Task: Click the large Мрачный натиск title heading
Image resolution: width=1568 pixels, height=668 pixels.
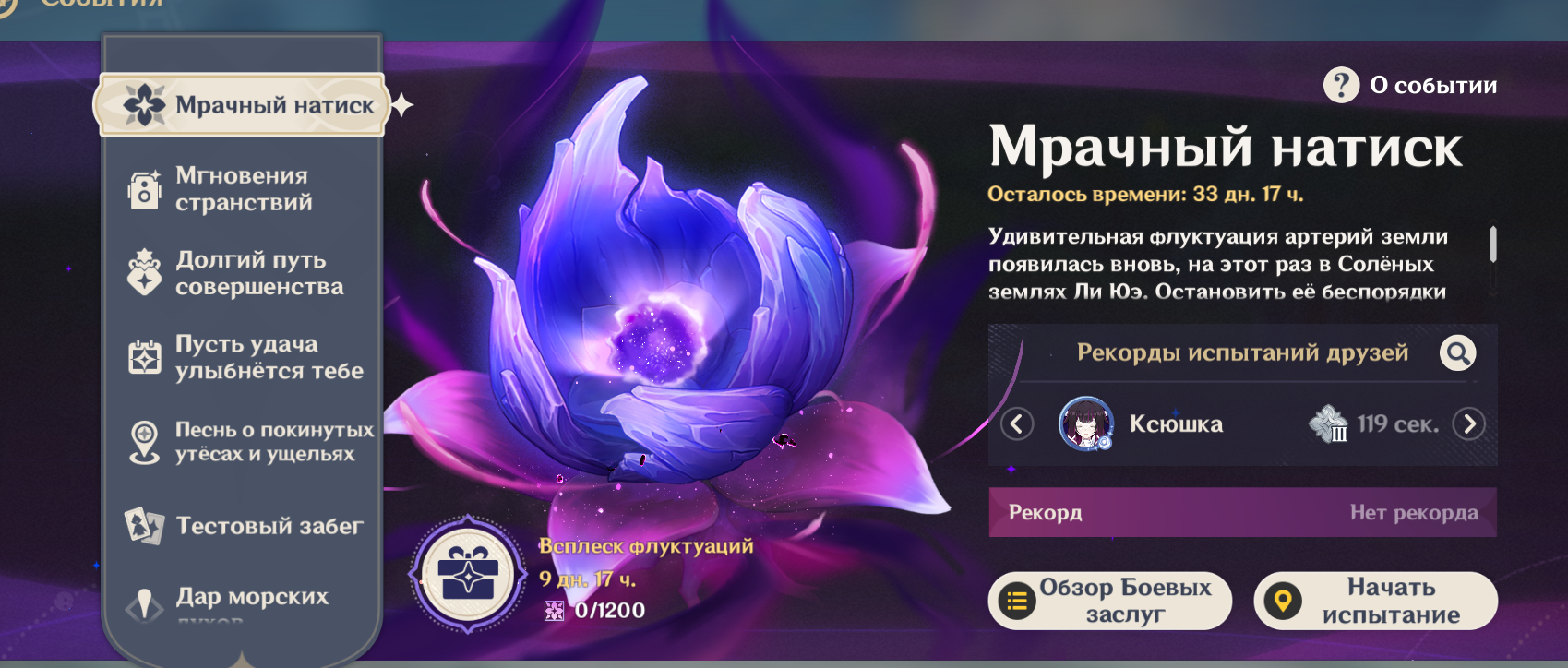Action: pos(1226,147)
